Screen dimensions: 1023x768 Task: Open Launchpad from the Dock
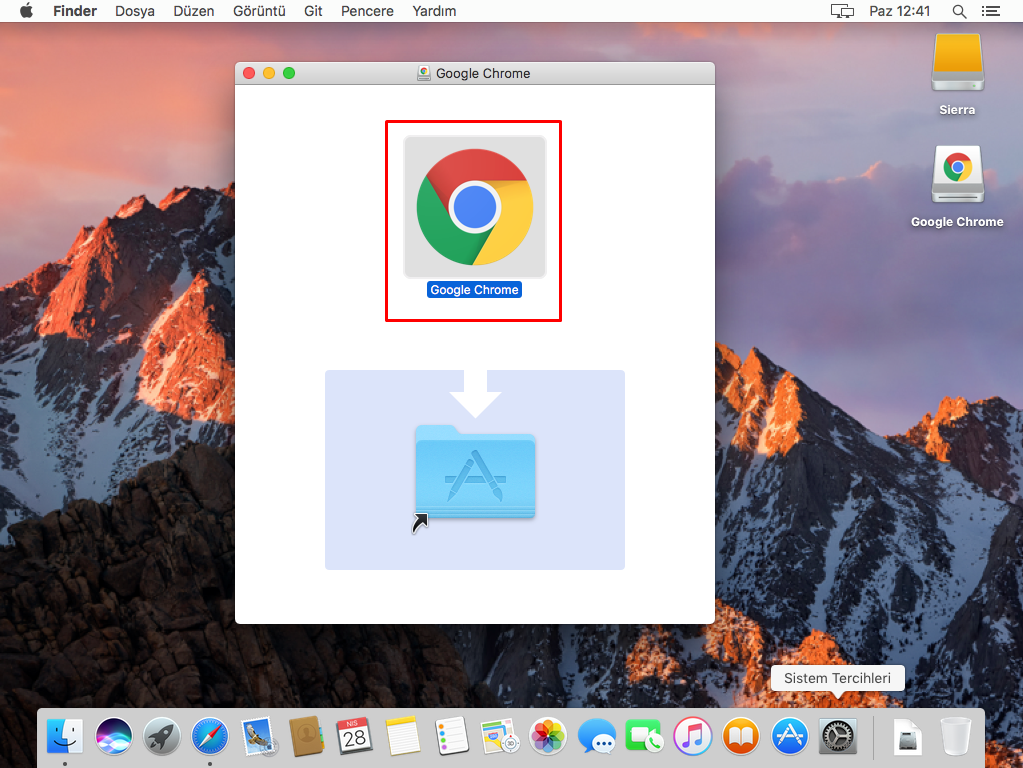(x=161, y=736)
